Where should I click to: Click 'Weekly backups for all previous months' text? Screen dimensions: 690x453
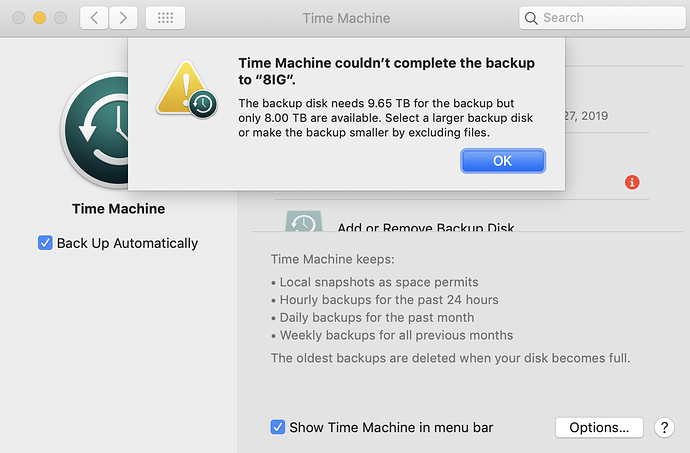396,335
